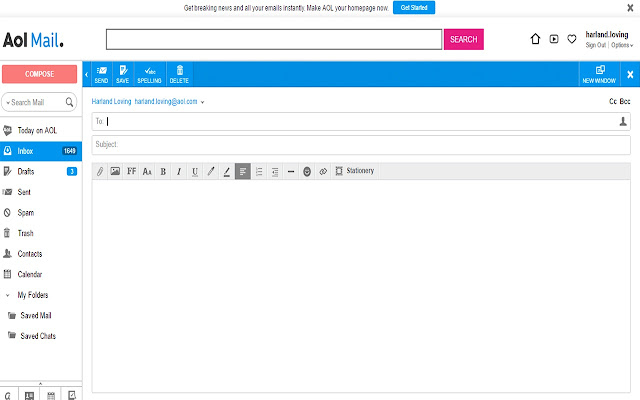Viewport: 640px width, 400px height.
Task: Insert a numbered list
Action: coord(259,171)
